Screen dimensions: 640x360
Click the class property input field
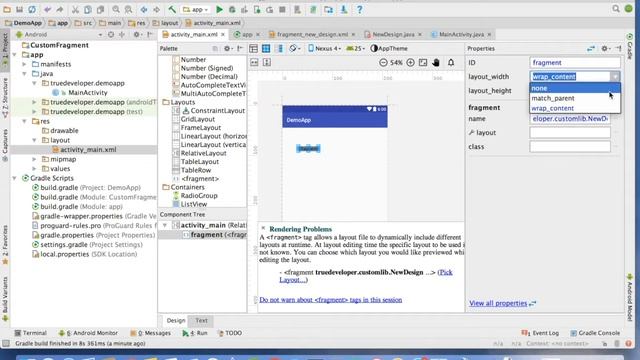(570, 147)
